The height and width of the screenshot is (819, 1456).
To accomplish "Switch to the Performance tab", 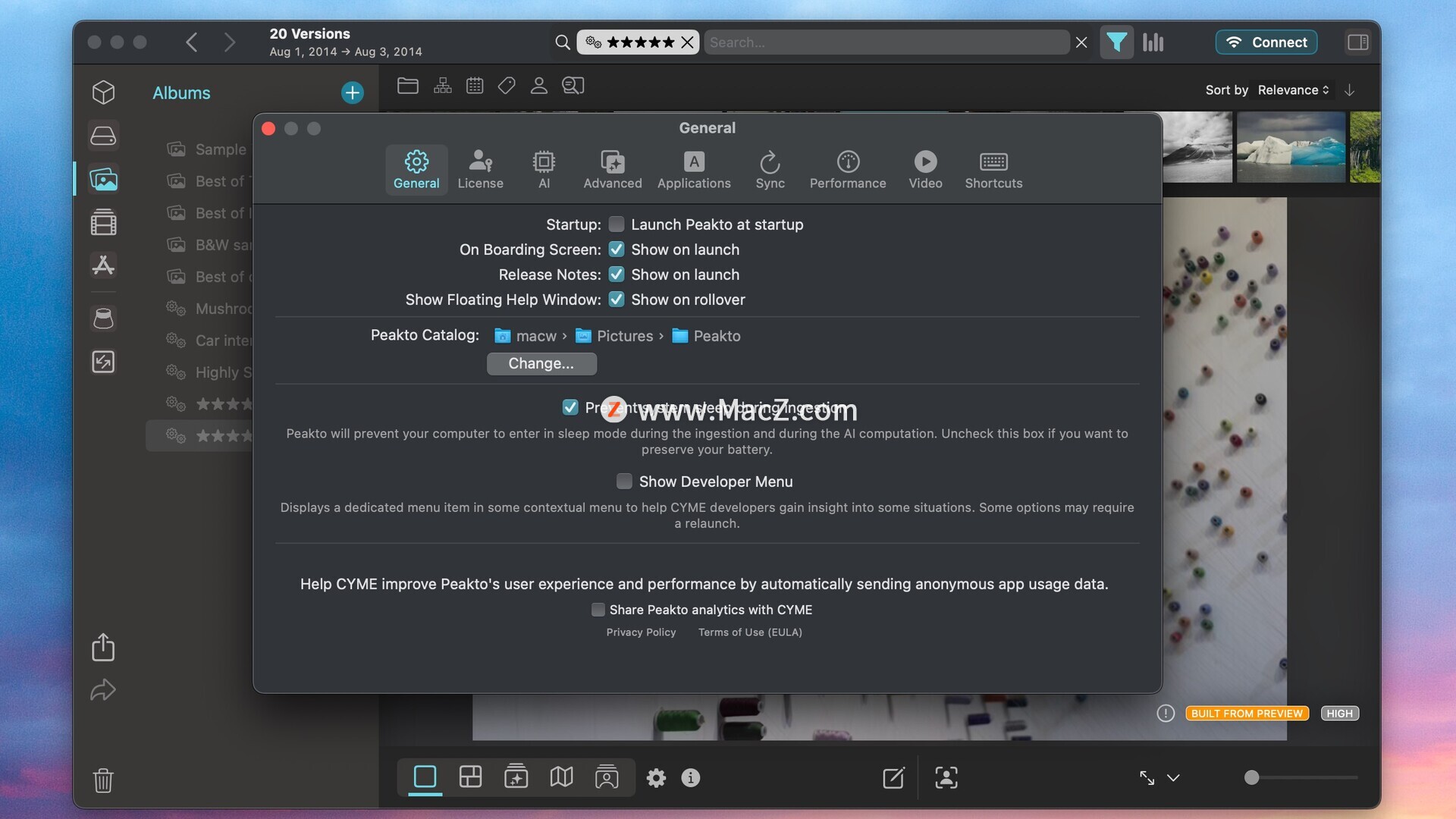I will pyautogui.click(x=847, y=170).
